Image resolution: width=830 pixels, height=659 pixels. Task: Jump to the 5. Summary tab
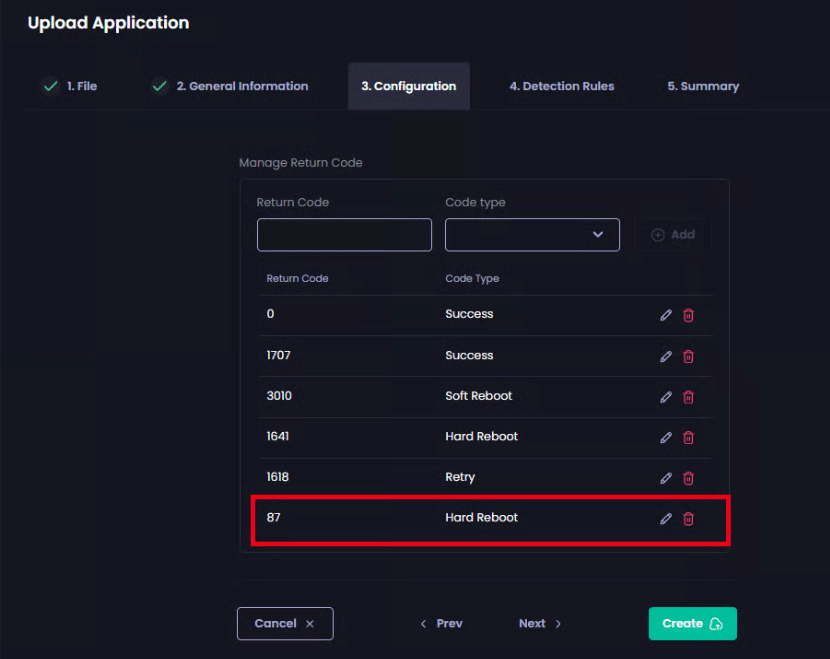coord(703,86)
